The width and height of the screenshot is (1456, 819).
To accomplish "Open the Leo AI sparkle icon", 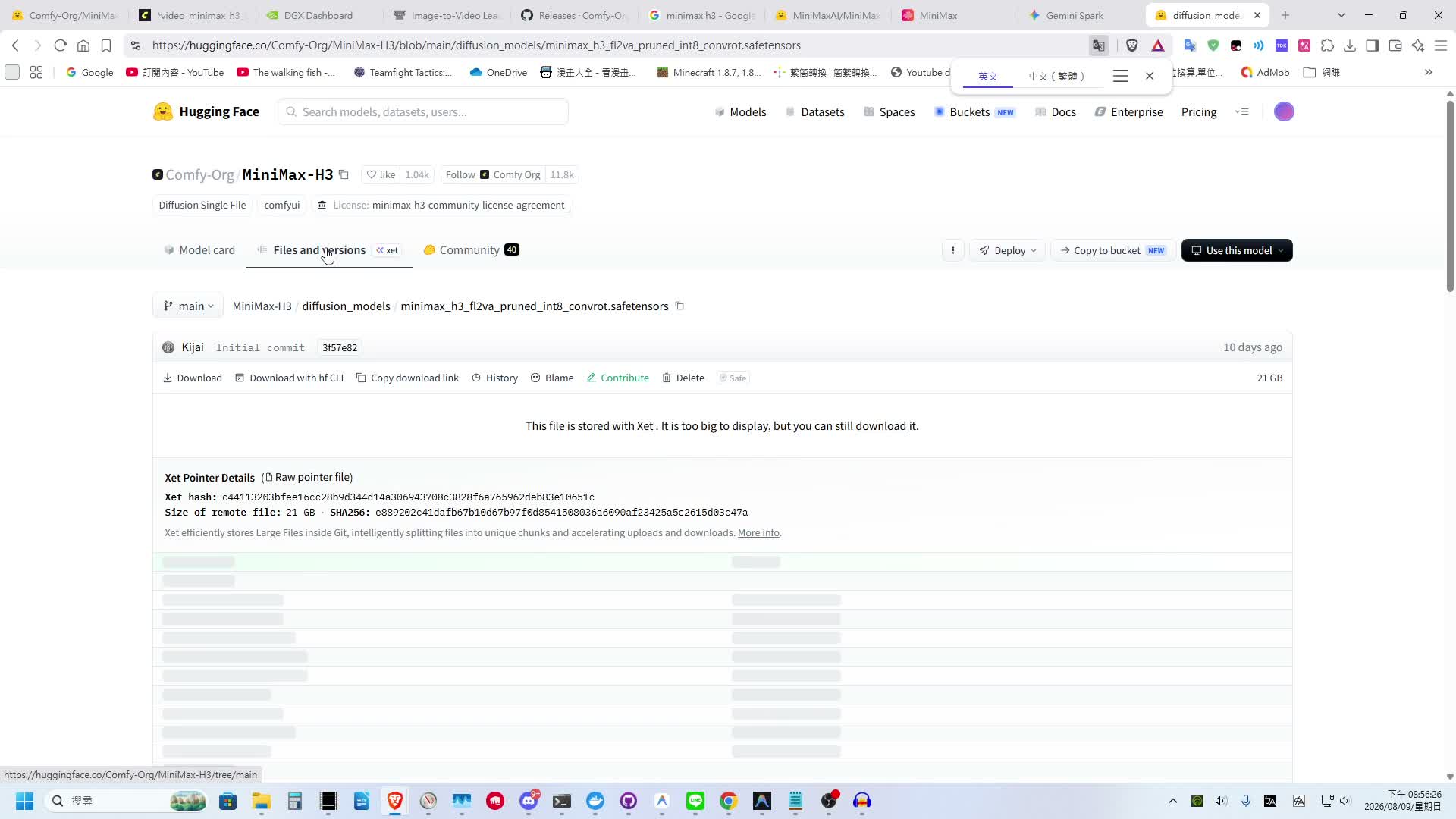I will (1418, 45).
